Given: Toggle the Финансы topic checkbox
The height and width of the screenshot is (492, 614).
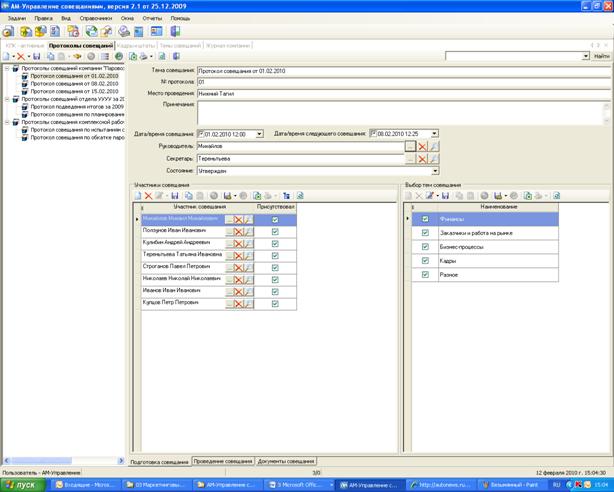Looking at the screenshot, I should (425, 219).
